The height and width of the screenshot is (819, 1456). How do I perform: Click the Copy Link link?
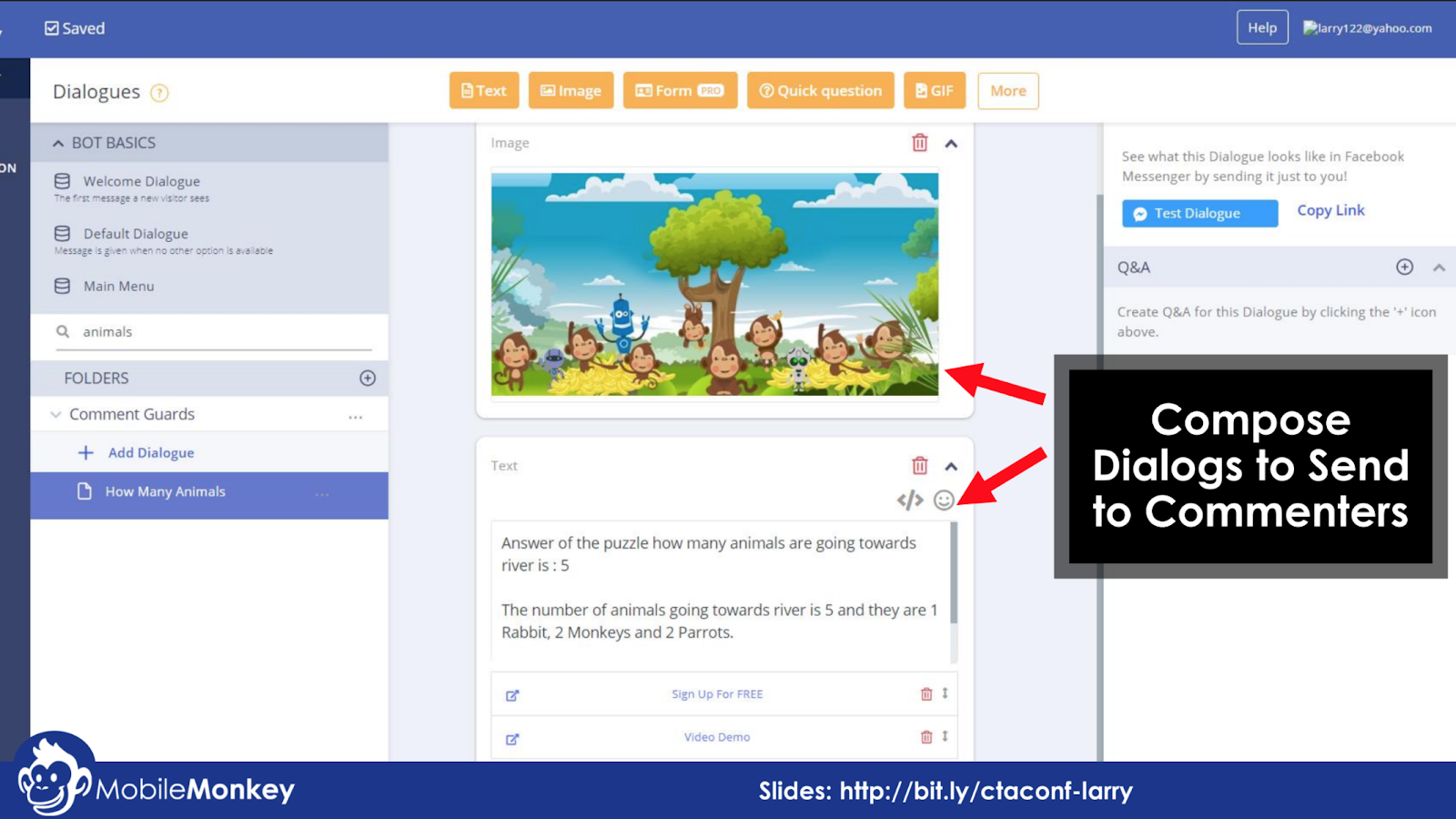pos(1331,210)
